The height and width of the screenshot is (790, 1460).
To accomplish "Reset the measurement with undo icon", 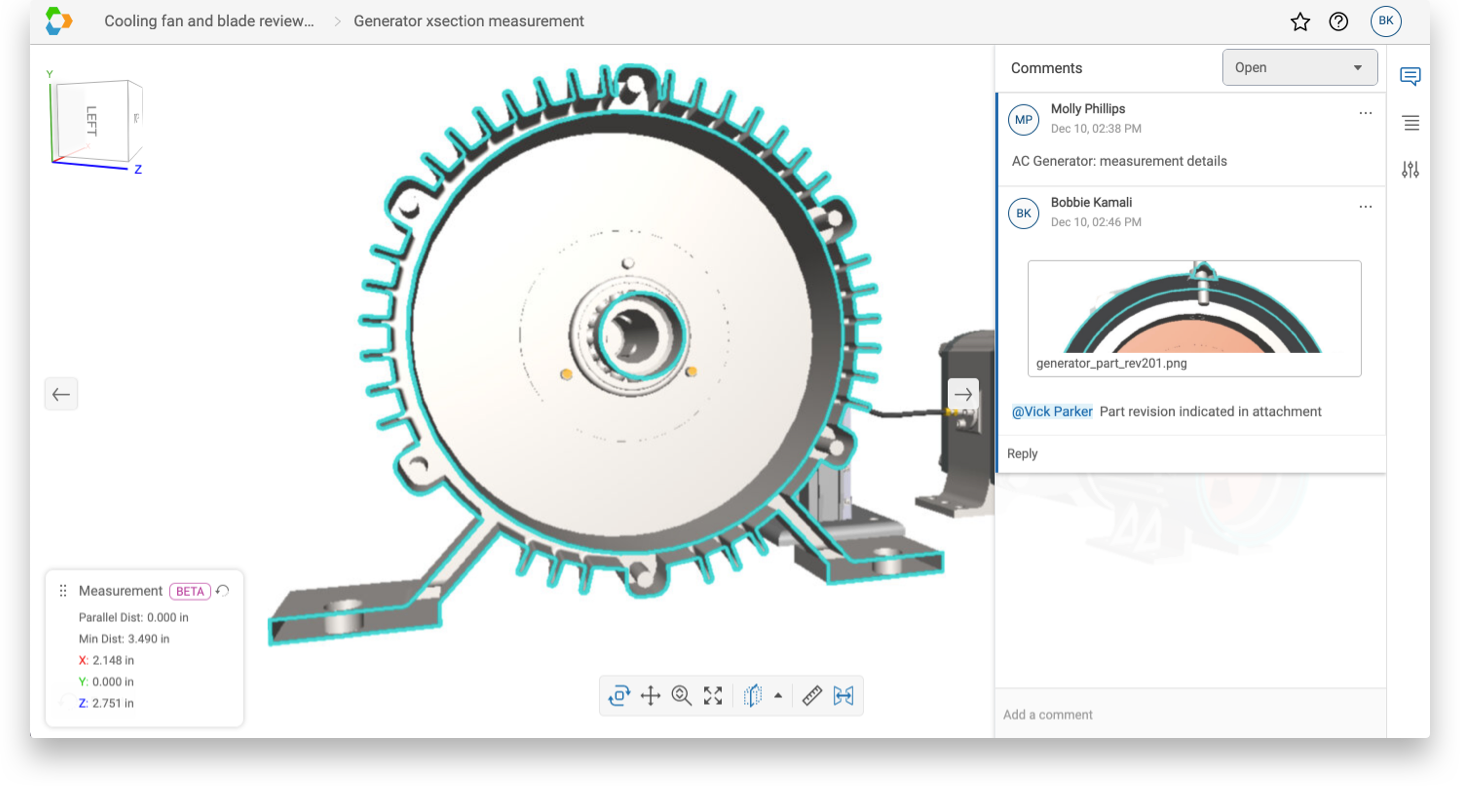I will [x=222, y=591].
